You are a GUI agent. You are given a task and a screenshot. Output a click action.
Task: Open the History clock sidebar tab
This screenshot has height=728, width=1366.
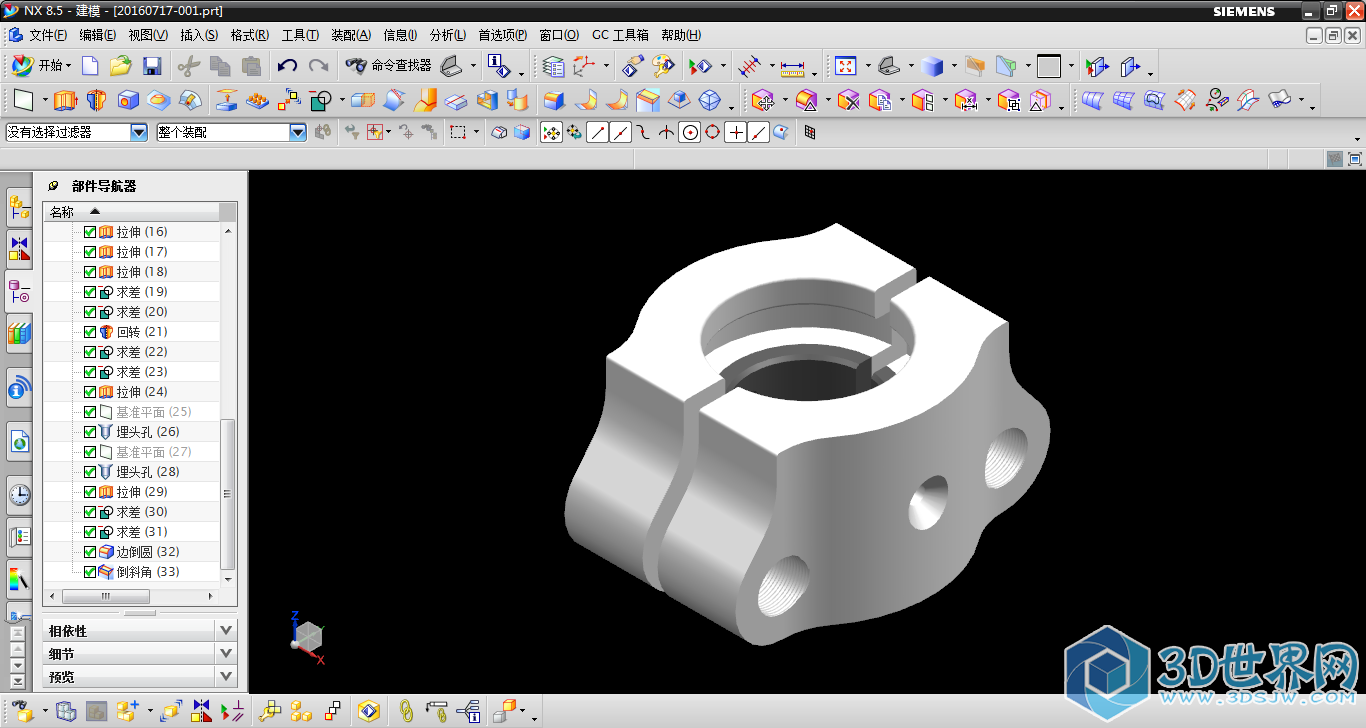coord(19,494)
